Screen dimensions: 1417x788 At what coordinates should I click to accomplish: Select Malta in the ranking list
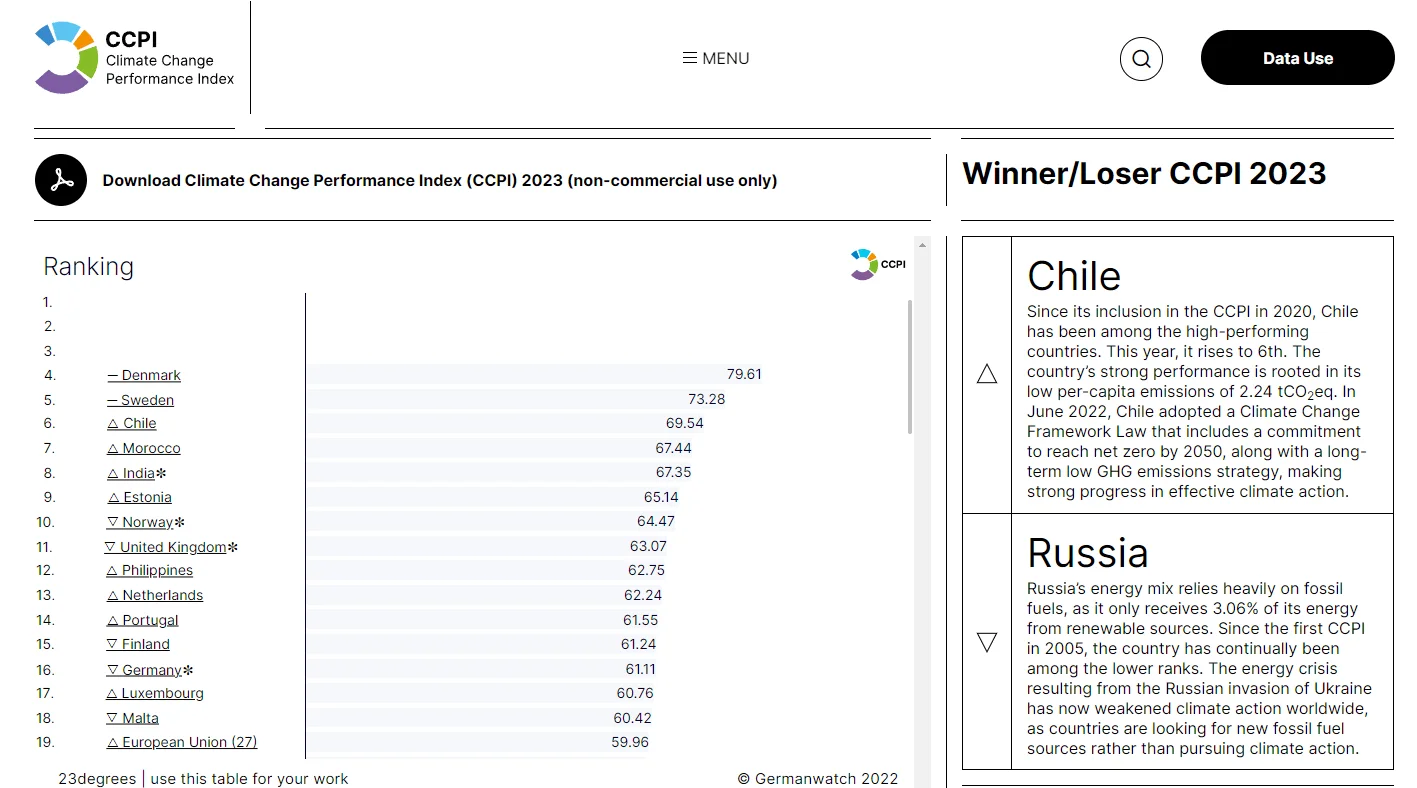pos(133,719)
